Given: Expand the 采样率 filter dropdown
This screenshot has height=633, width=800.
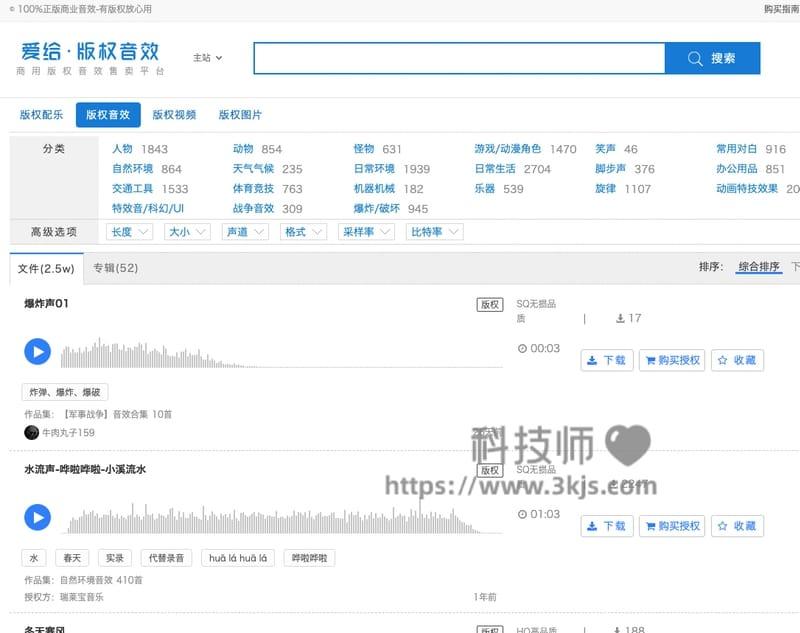Looking at the screenshot, I should click(366, 232).
